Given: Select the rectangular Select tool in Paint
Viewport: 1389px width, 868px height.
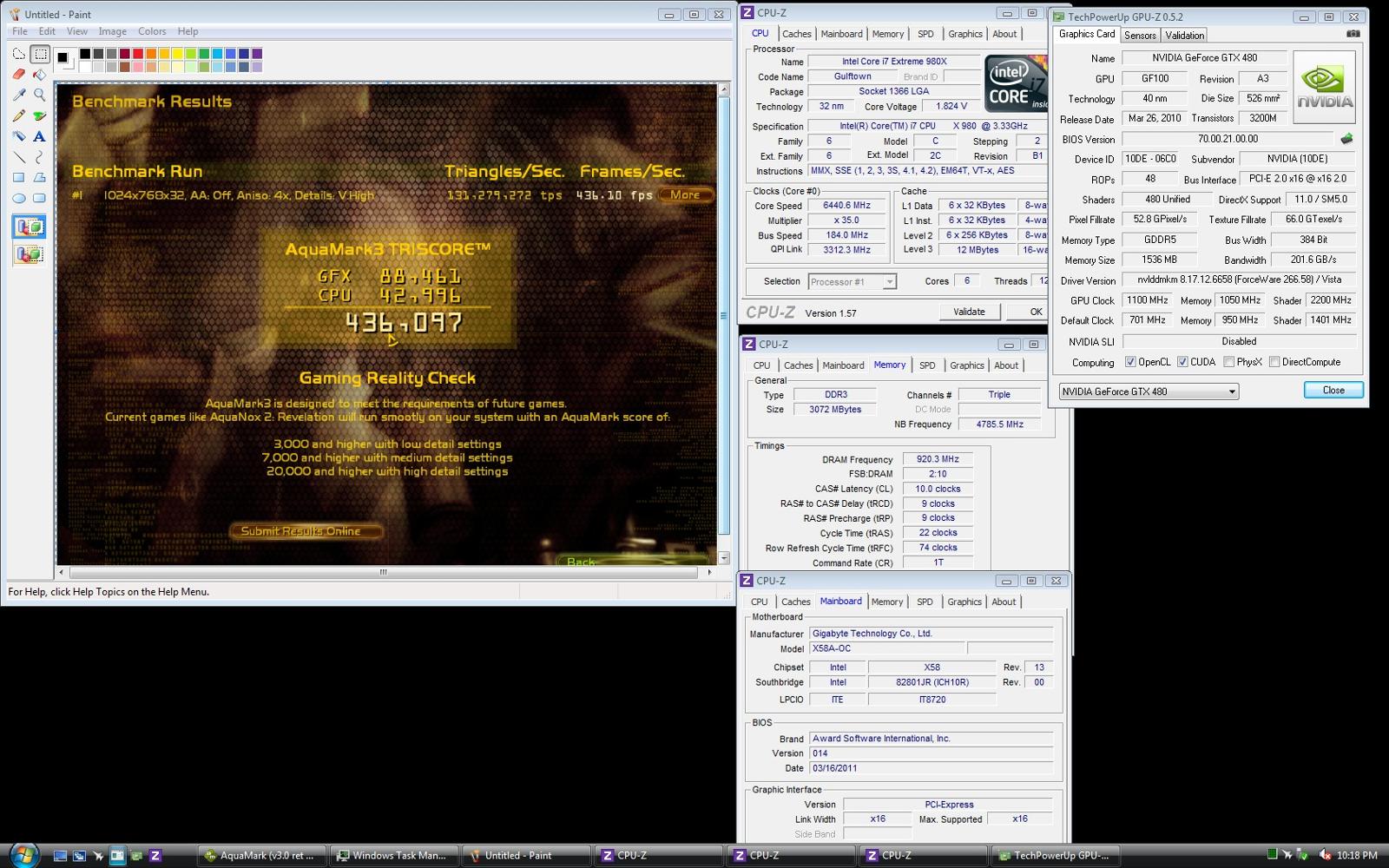Looking at the screenshot, I should [x=40, y=54].
